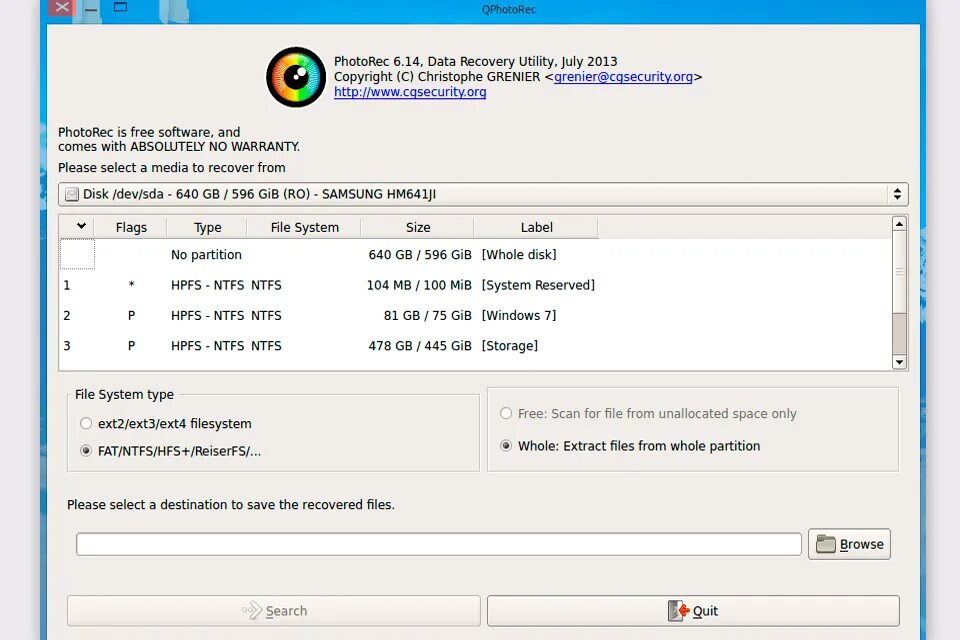This screenshot has height=640, width=960.
Task: Sort by the Size column header
Action: [x=418, y=227]
